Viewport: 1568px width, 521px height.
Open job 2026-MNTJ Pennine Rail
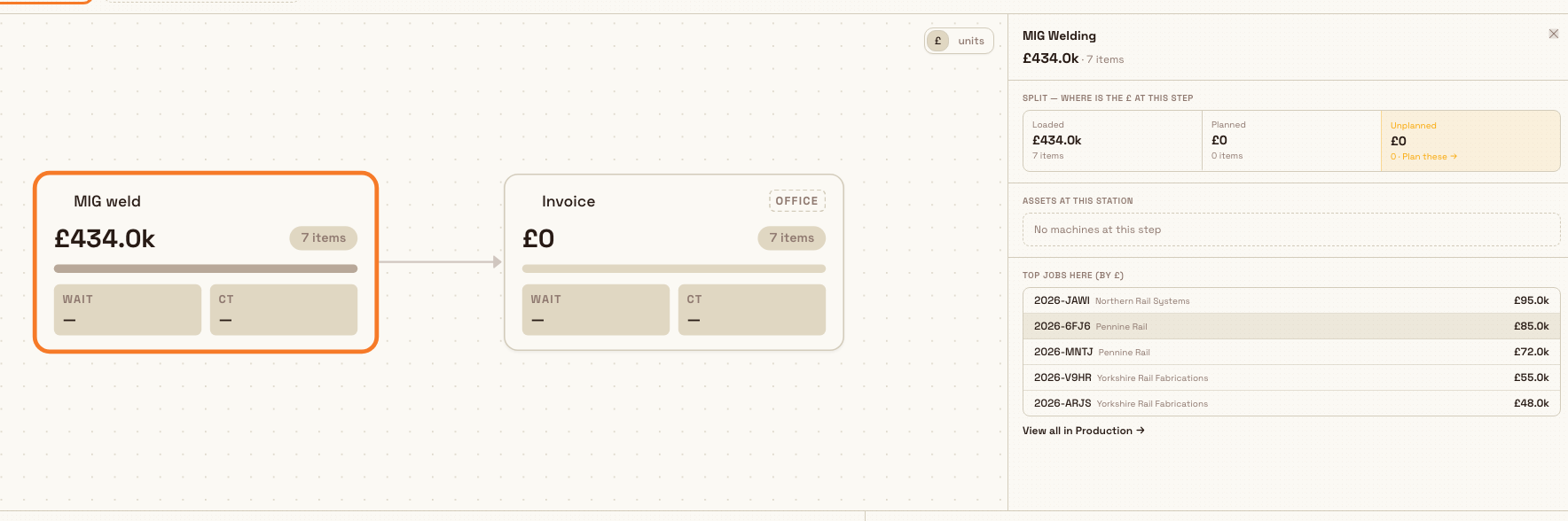tap(1291, 352)
